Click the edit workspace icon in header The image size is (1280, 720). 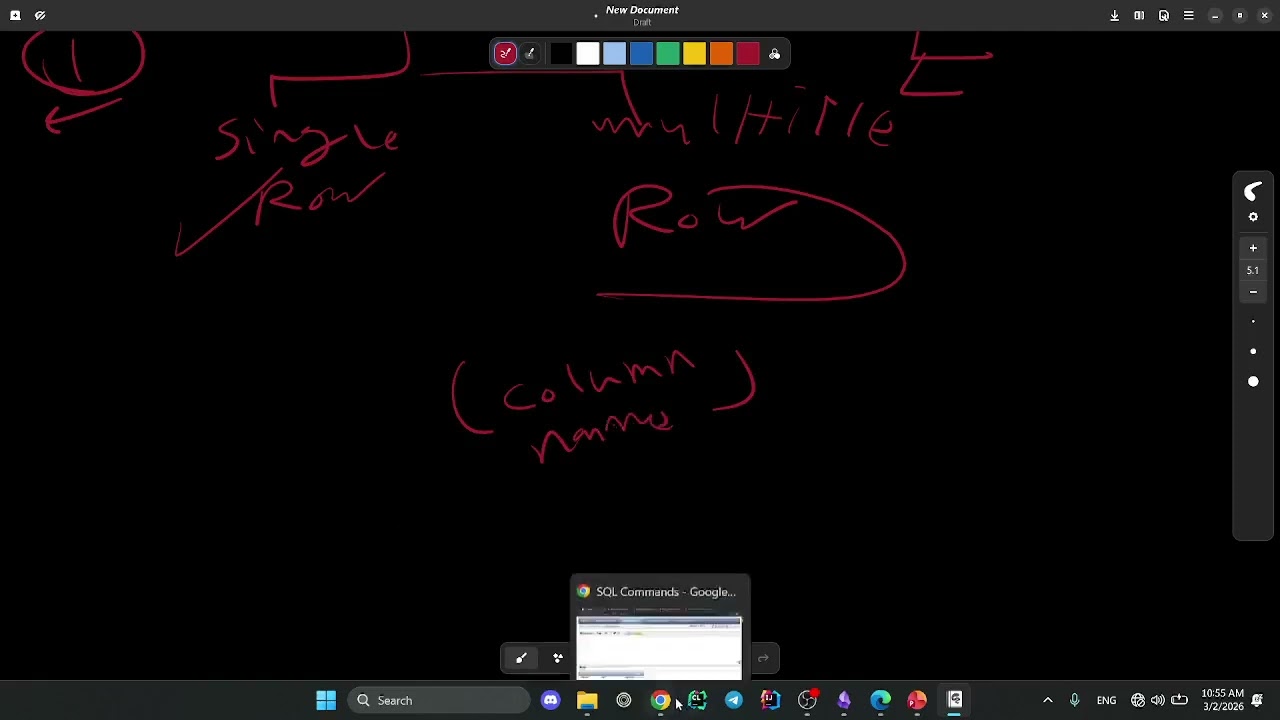40,15
